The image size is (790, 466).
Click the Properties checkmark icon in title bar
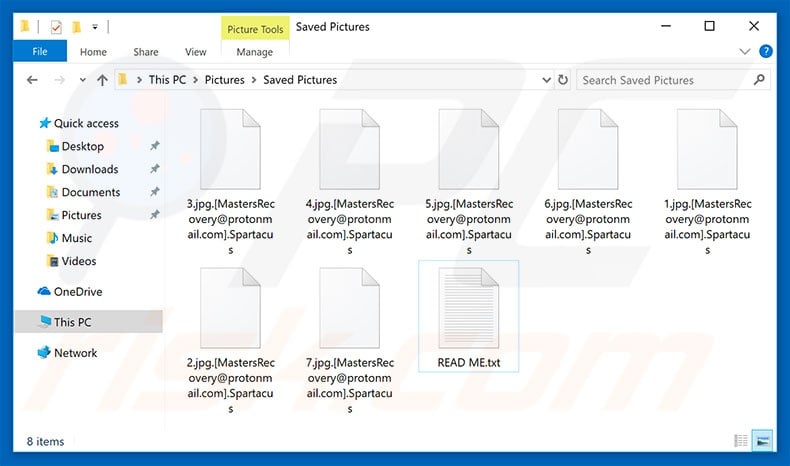click(x=56, y=27)
